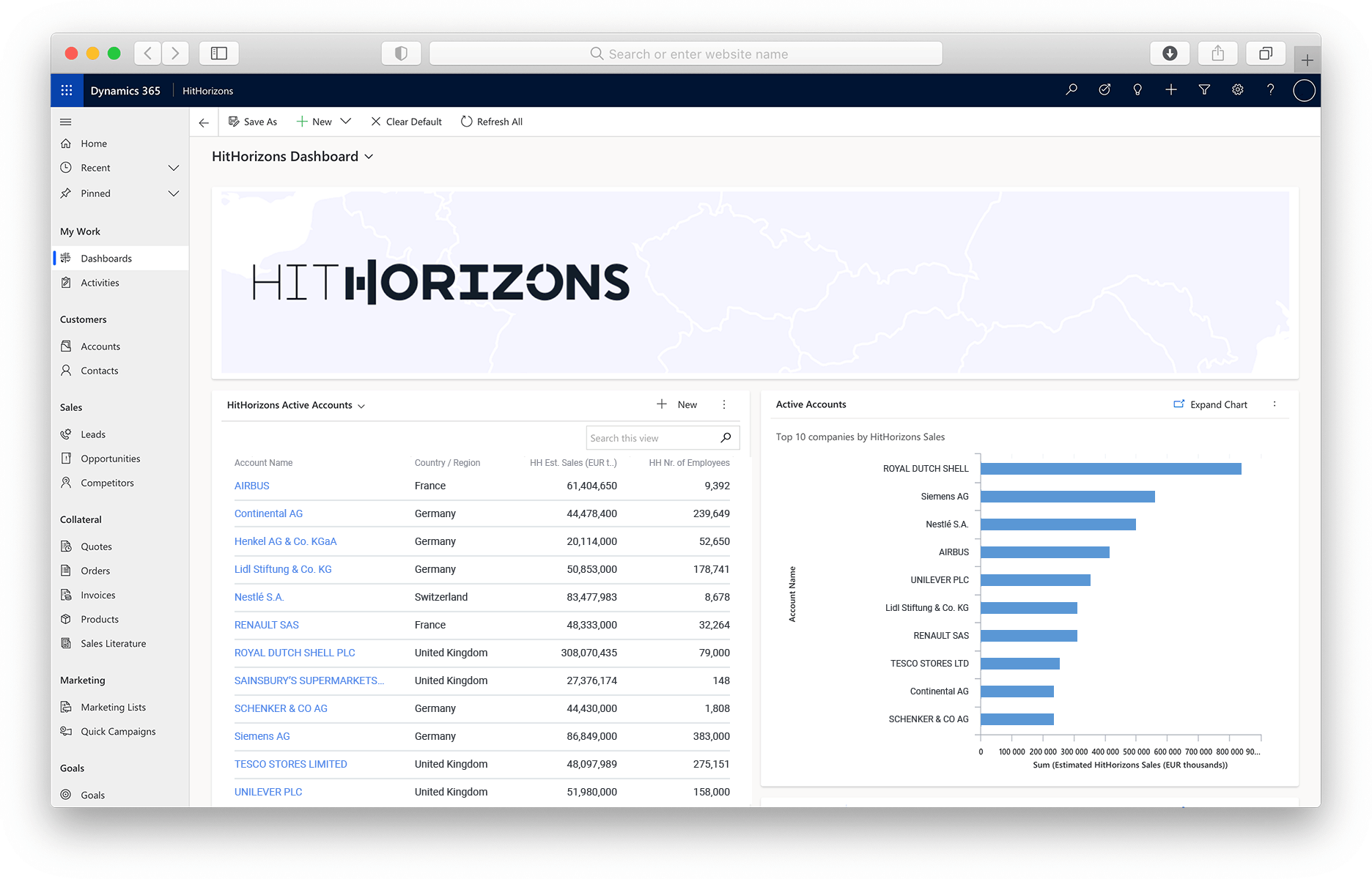Expand the New command dropdown arrow
This screenshot has height=879, width=1372.
tap(346, 122)
